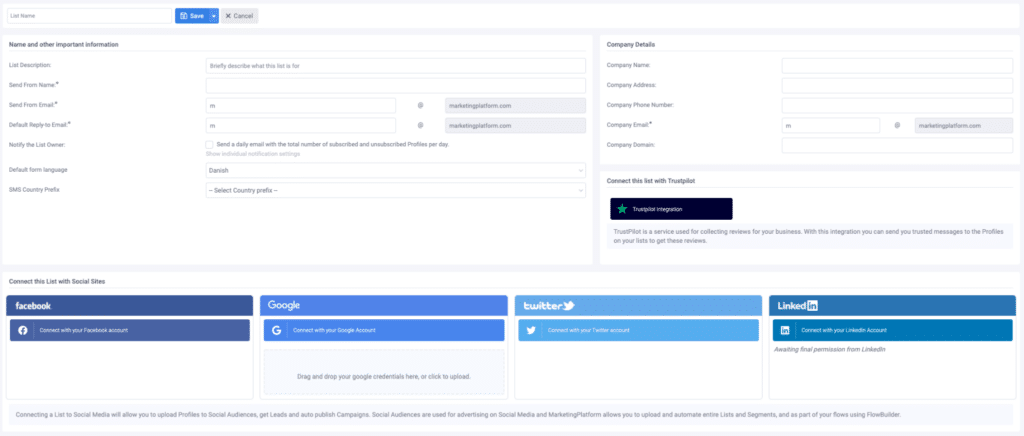Edit the Default Reply-to Email local part

click(x=300, y=125)
